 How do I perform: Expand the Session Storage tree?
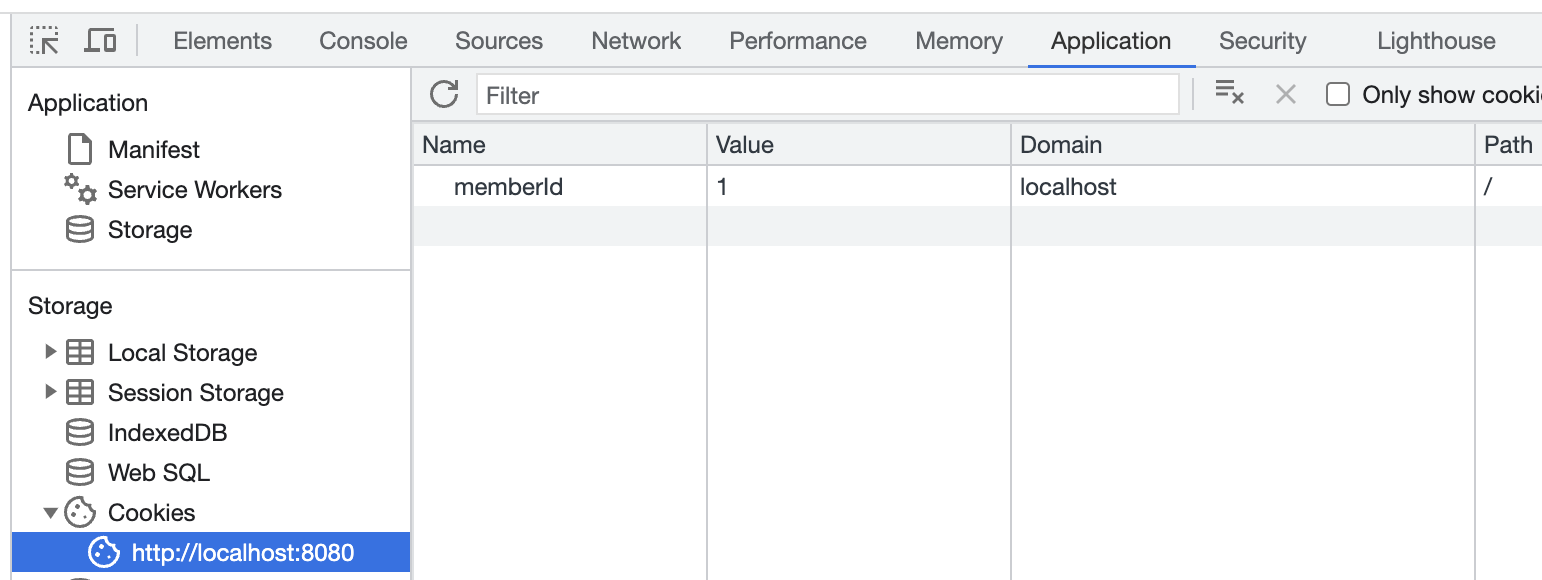pos(50,392)
